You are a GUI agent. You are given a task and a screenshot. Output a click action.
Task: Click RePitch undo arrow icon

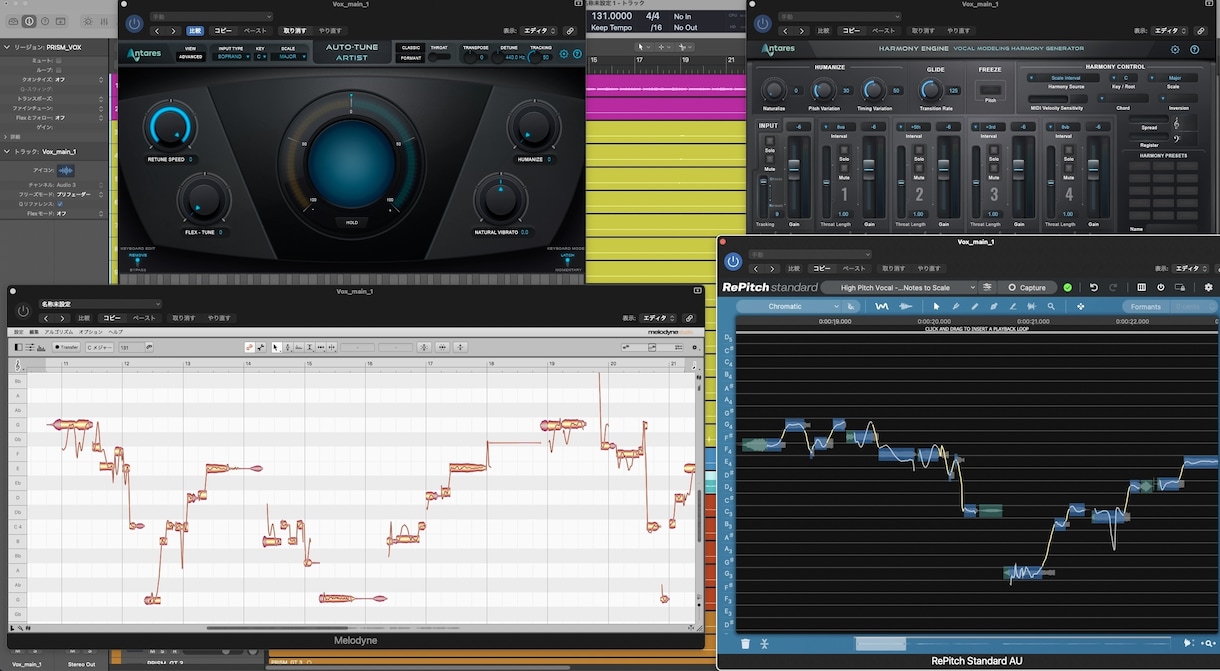click(x=1094, y=287)
